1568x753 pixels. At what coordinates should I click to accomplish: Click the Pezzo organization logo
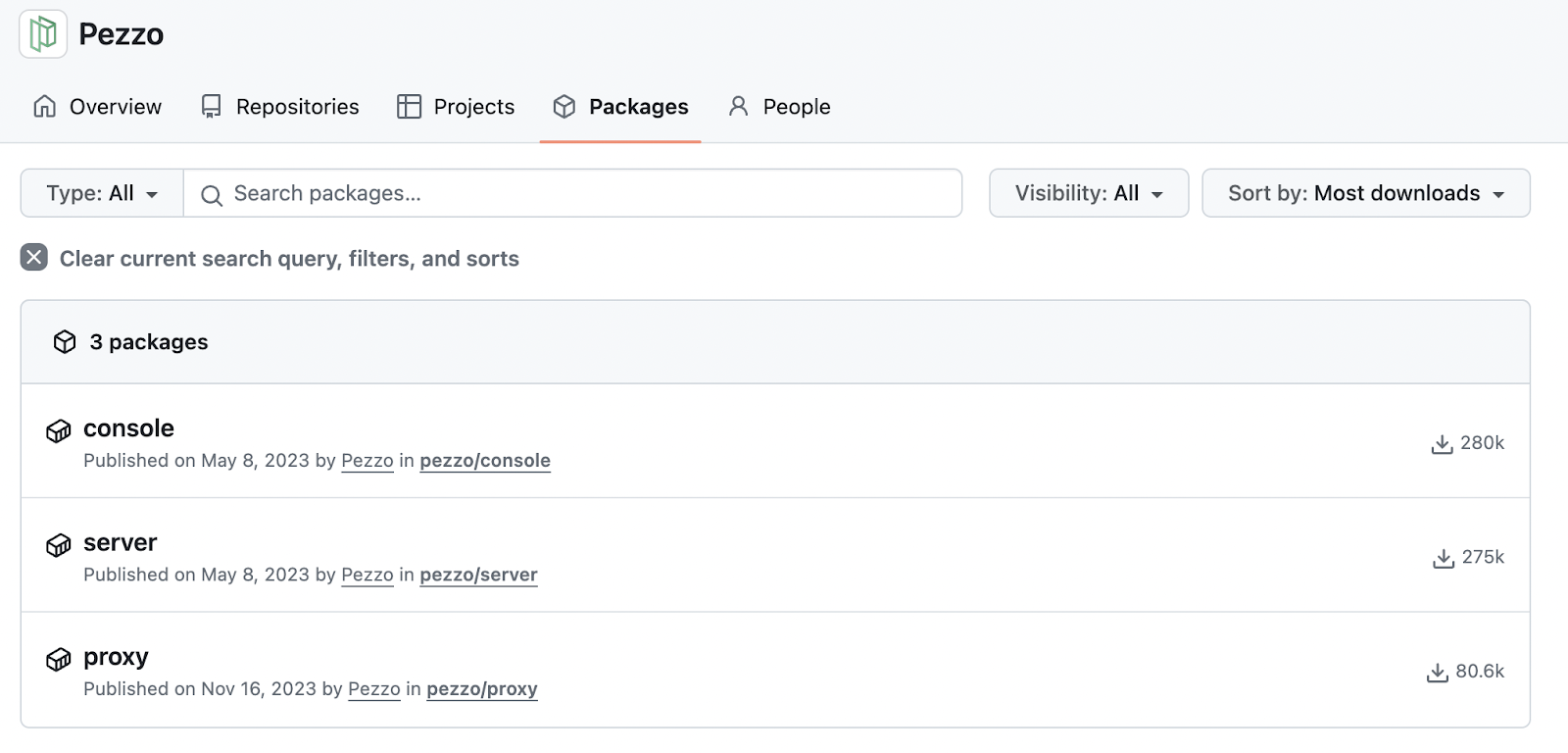click(43, 34)
